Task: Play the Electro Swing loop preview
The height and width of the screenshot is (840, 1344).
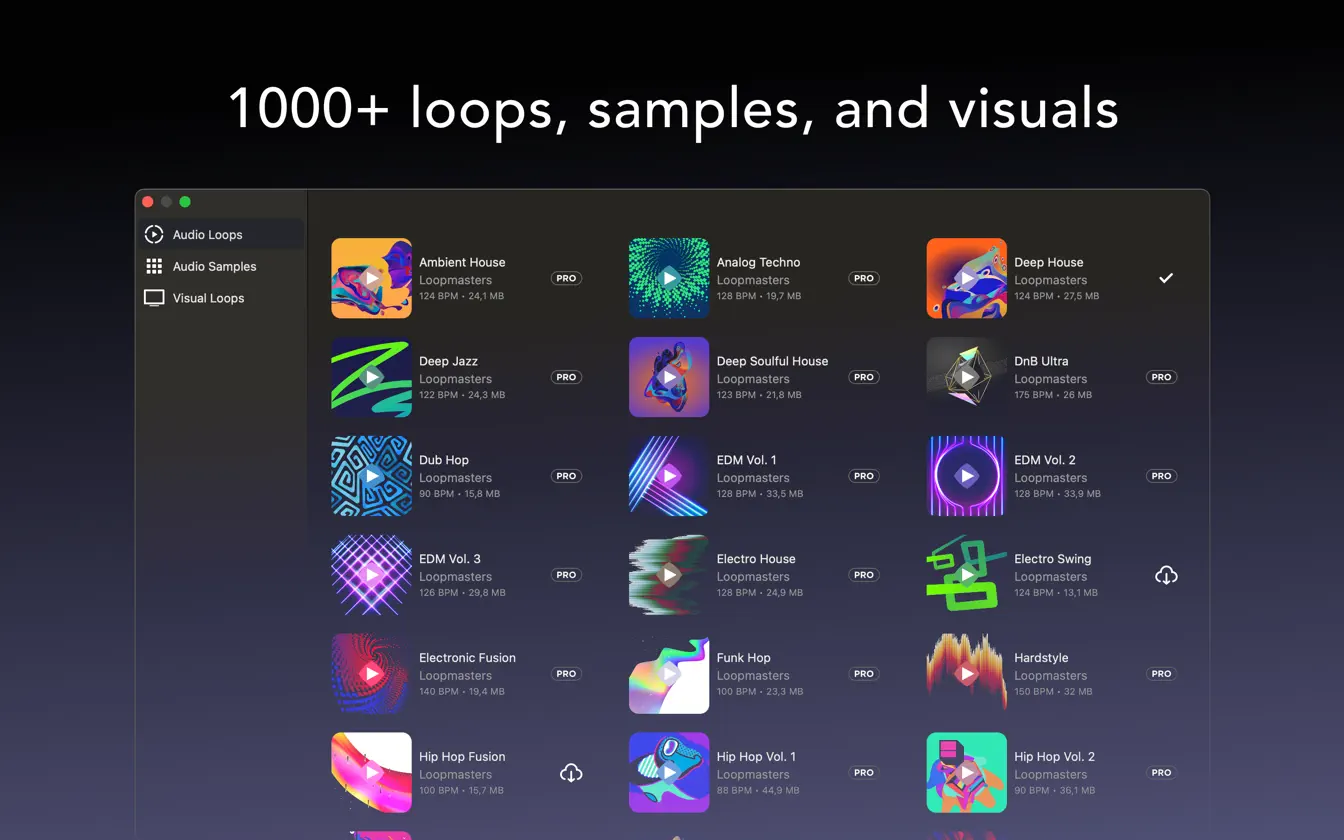Action: click(x=967, y=575)
